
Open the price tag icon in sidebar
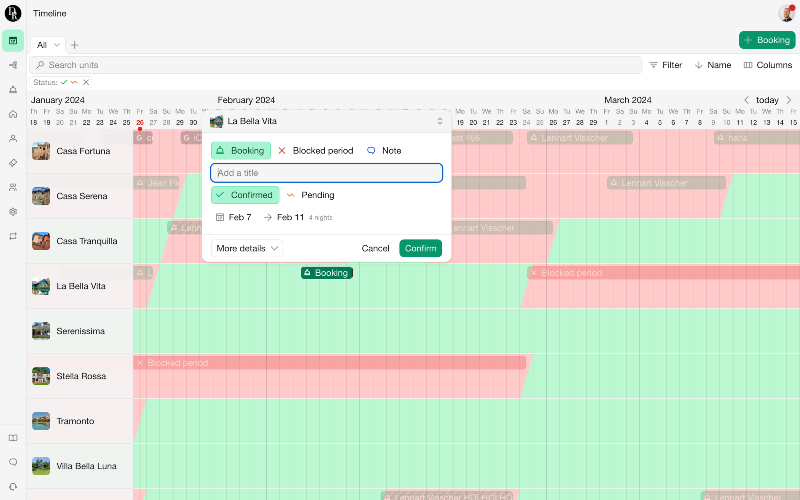(13, 163)
